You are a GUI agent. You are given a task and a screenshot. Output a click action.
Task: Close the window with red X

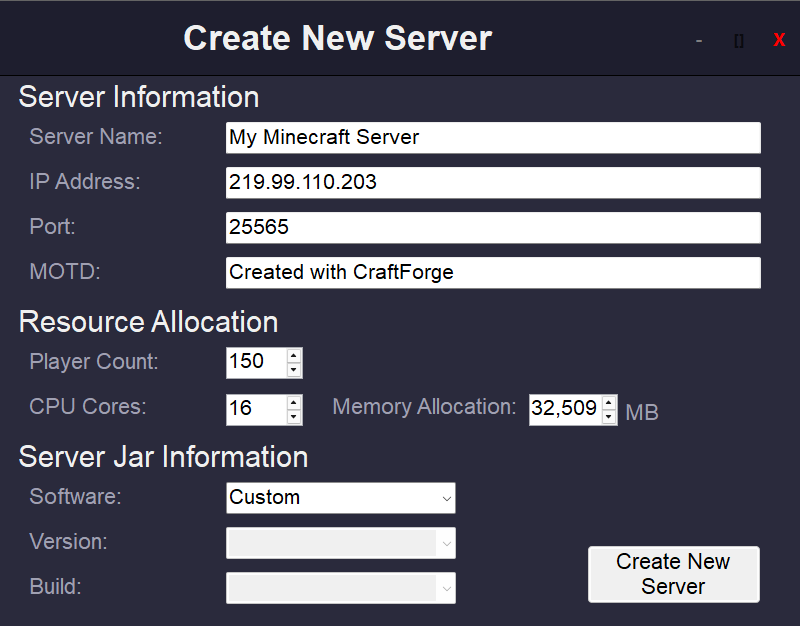[779, 39]
